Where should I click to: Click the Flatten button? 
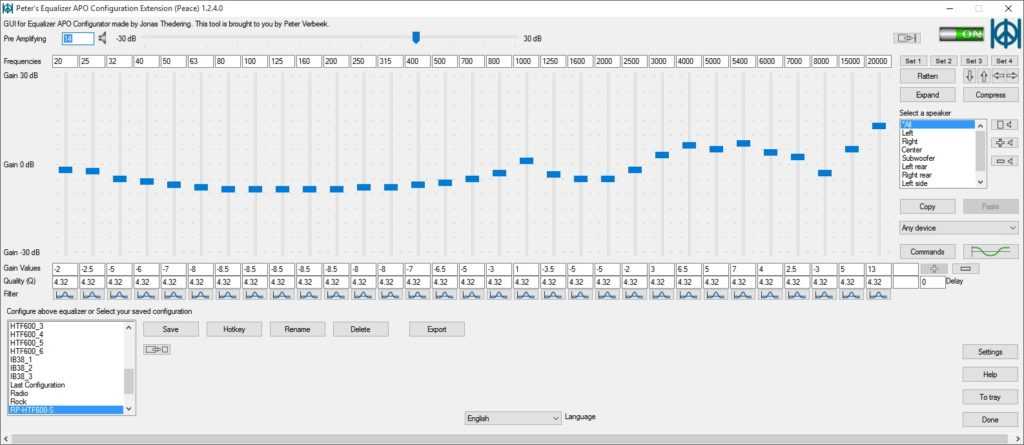pyautogui.click(x=926, y=76)
